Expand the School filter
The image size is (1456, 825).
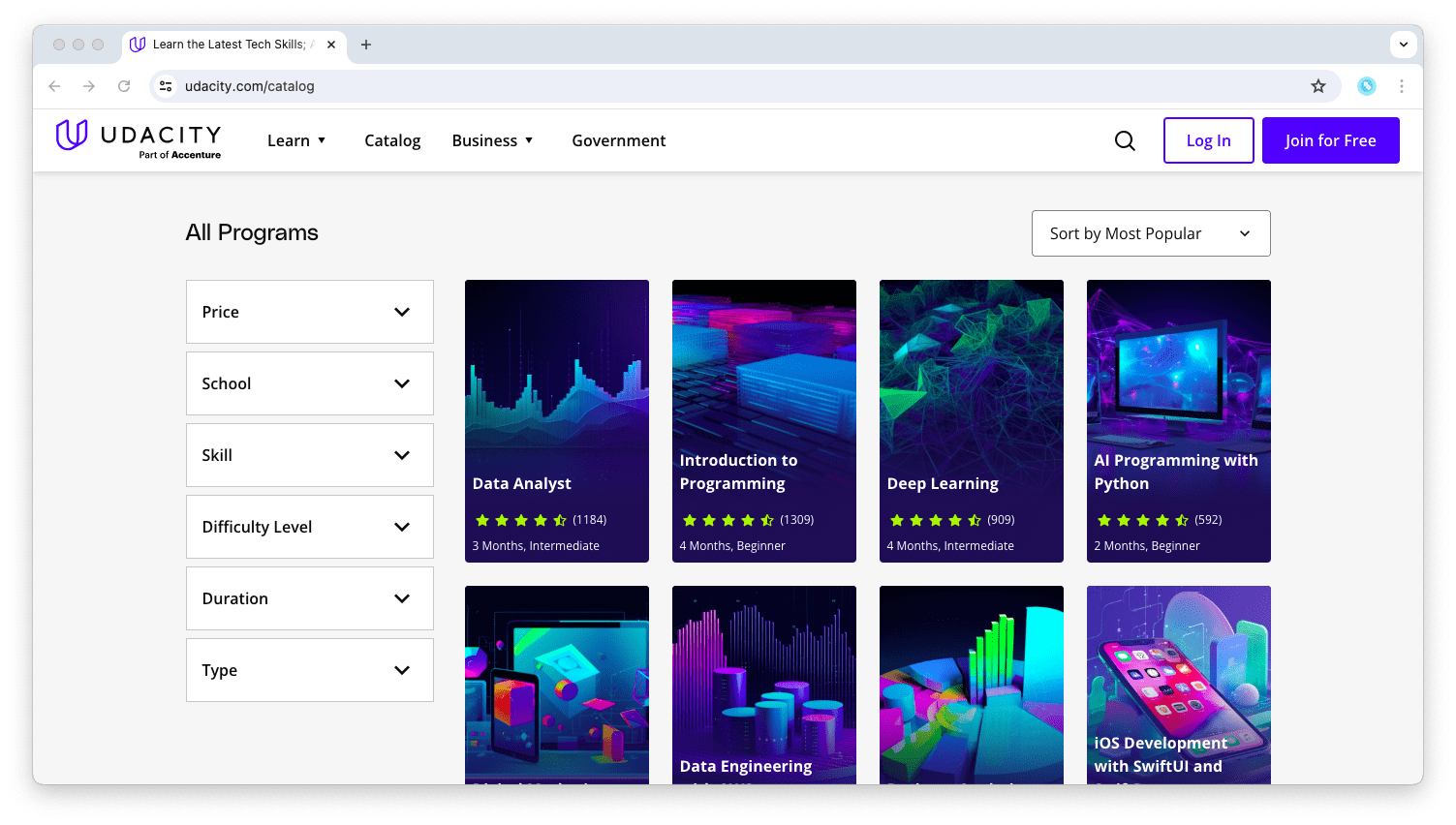(309, 383)
